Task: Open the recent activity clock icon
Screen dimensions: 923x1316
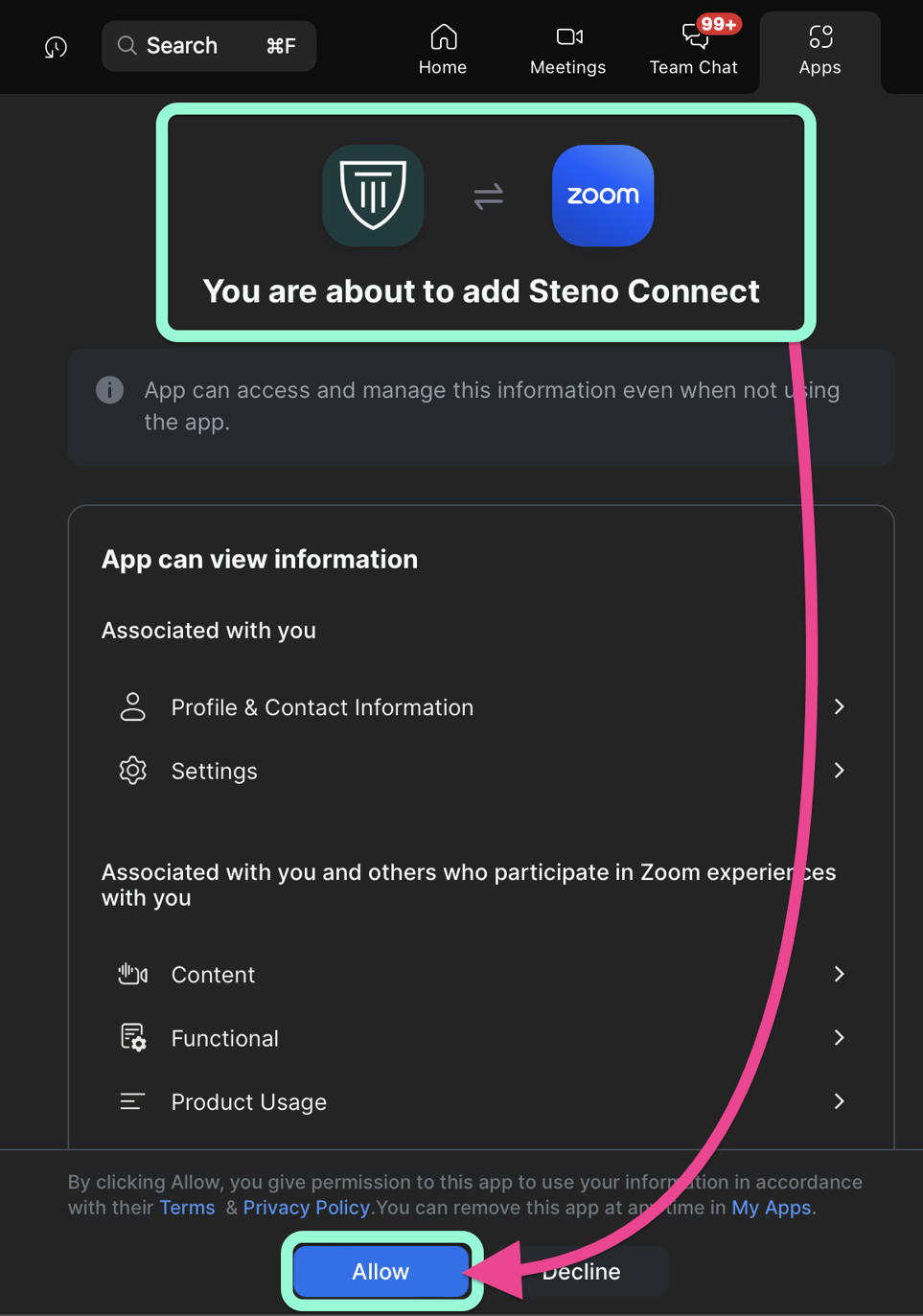Action: [55, 46]
